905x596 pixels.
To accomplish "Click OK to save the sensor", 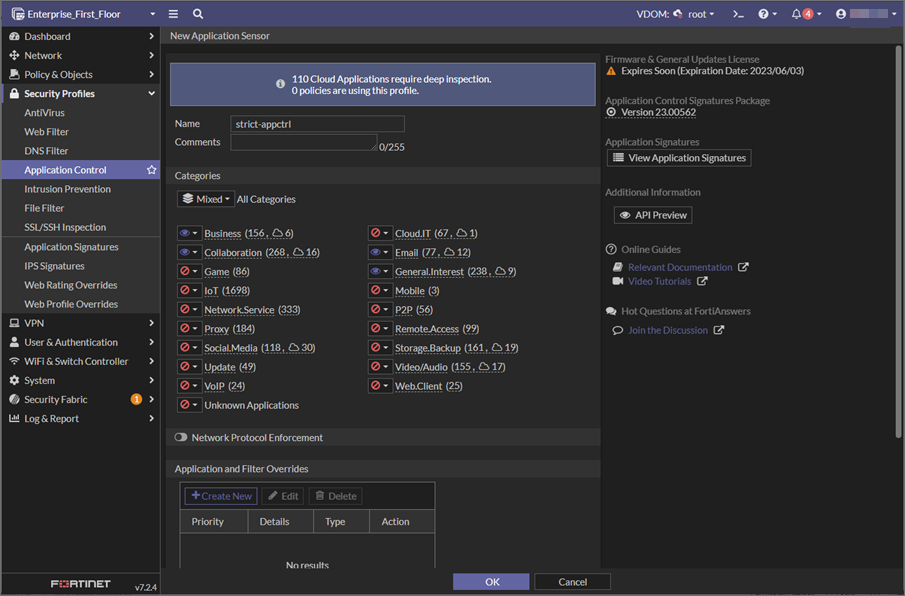I will coord(491,581).
